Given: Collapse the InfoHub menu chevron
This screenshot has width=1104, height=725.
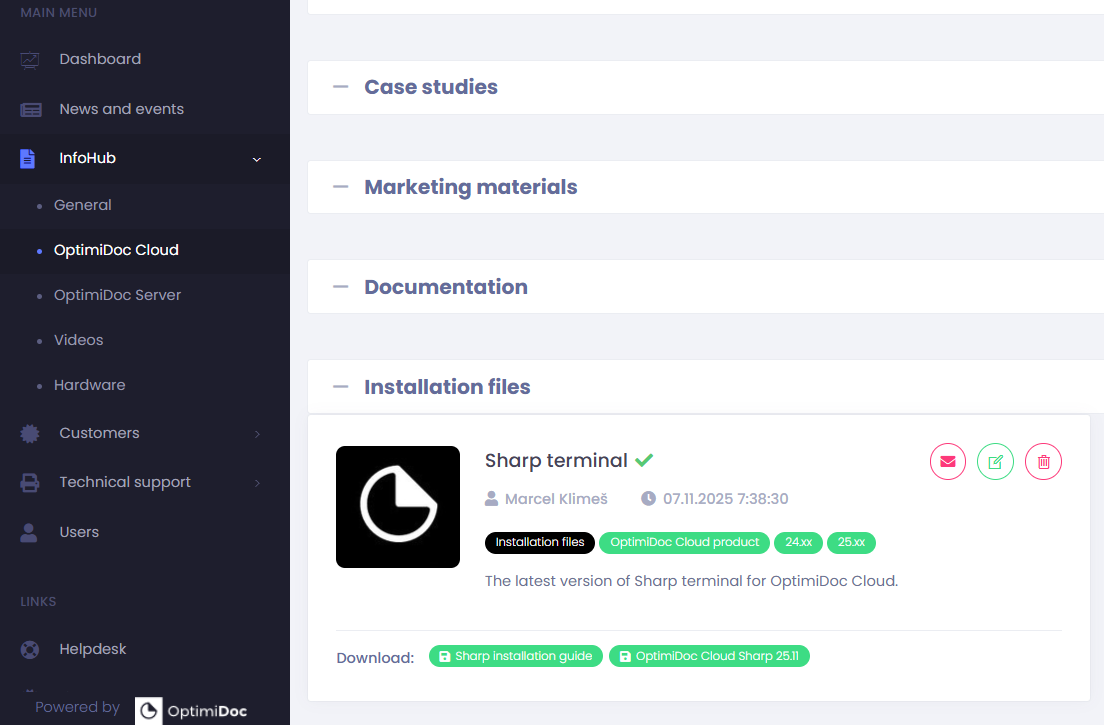Looking at the screenshot, I should point(257,160).
